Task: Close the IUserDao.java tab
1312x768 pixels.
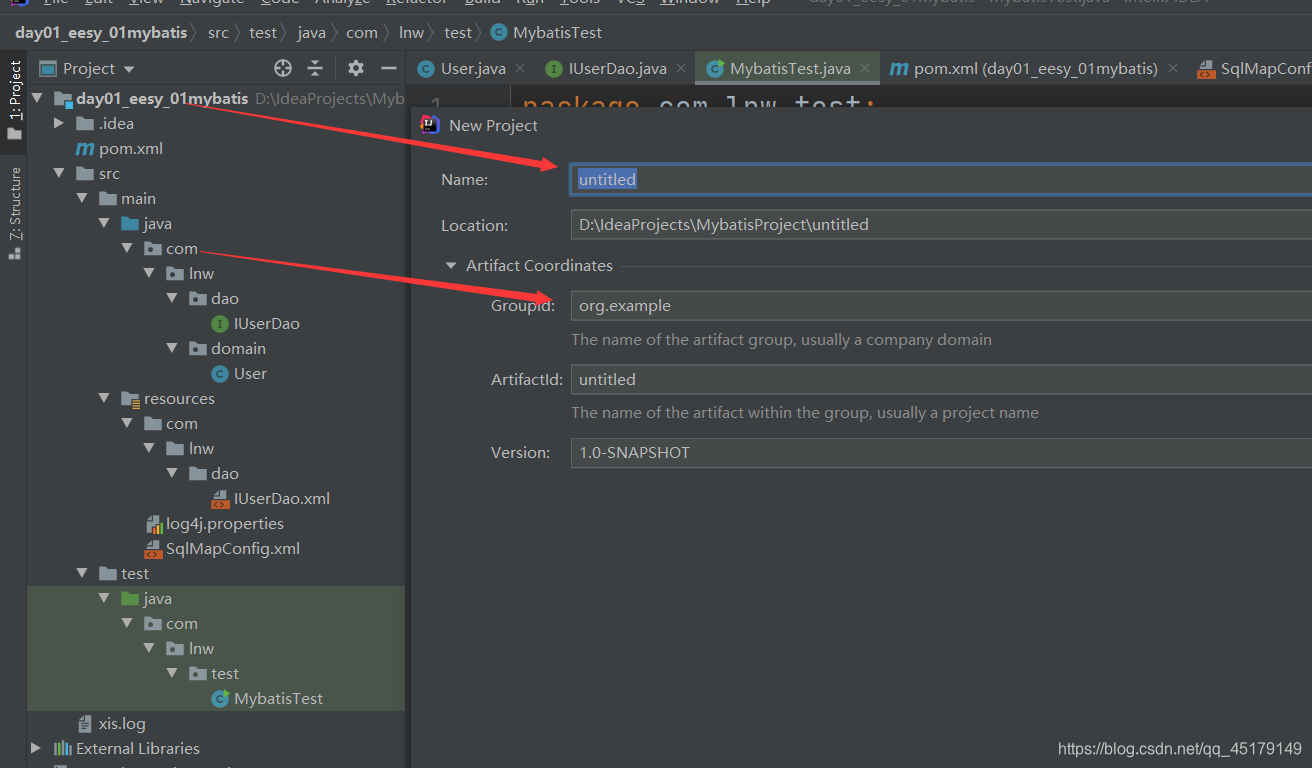Action: pos(681,68)
